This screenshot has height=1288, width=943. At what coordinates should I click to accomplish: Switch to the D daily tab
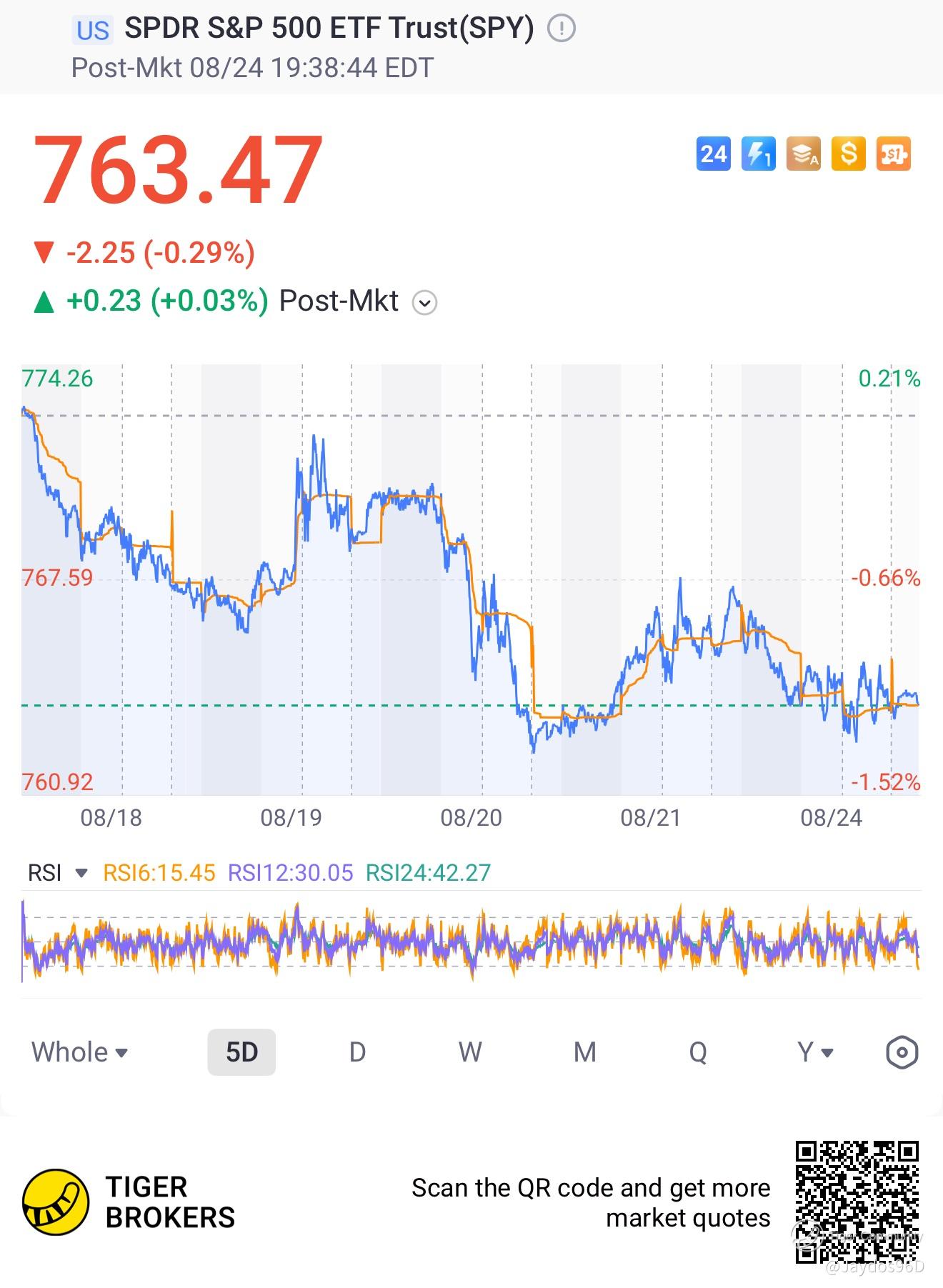[x=357, y=1052]
